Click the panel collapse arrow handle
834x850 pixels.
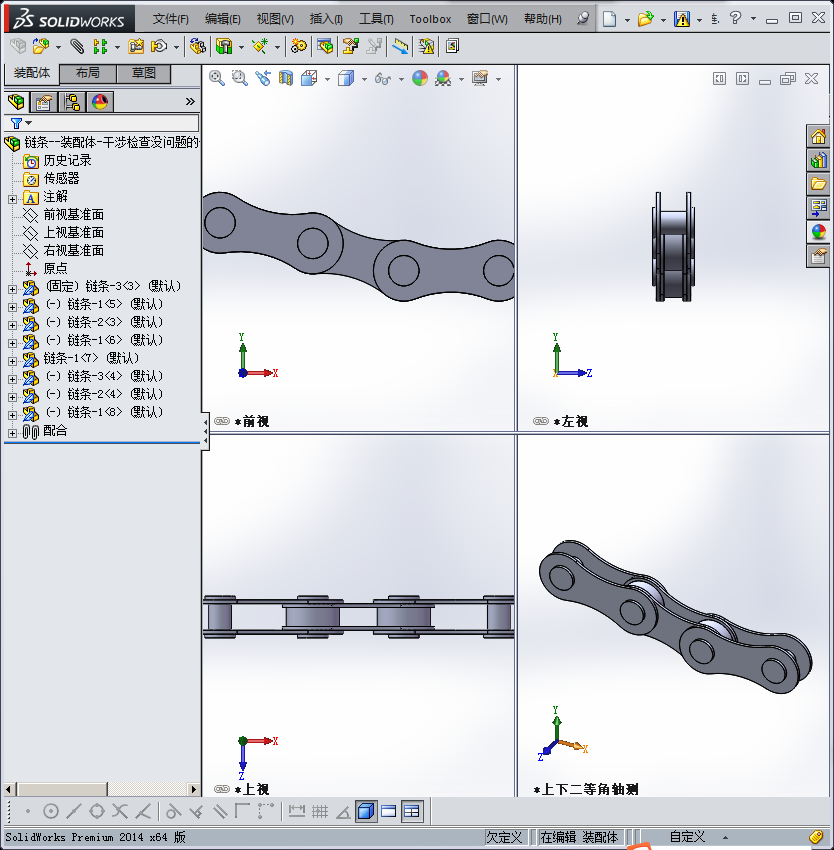pos(205,432)
